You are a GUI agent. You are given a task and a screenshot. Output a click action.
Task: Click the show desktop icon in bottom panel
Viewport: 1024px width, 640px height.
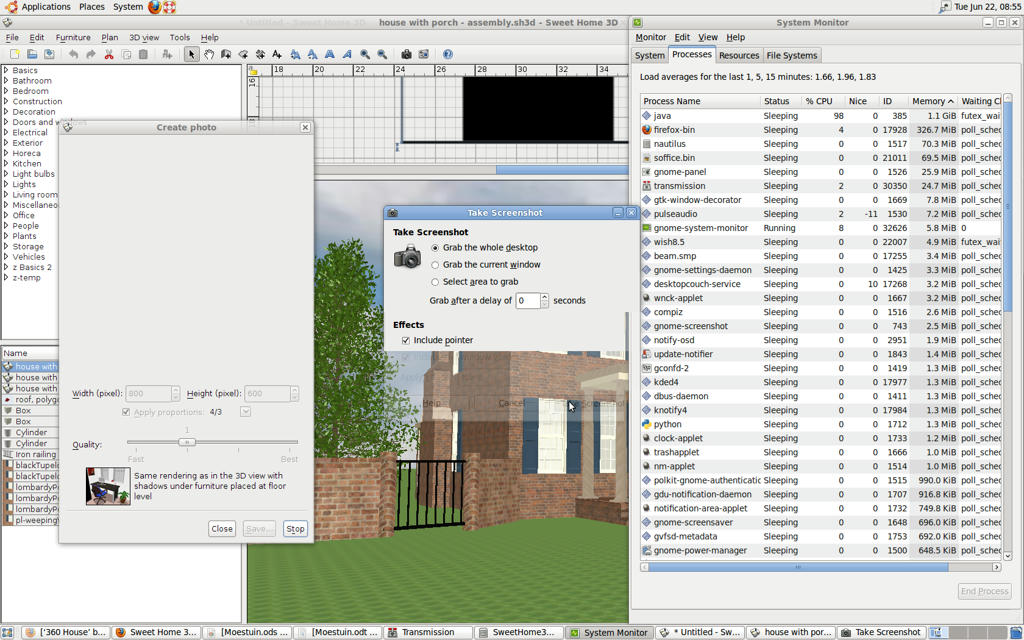pos(7,632)
